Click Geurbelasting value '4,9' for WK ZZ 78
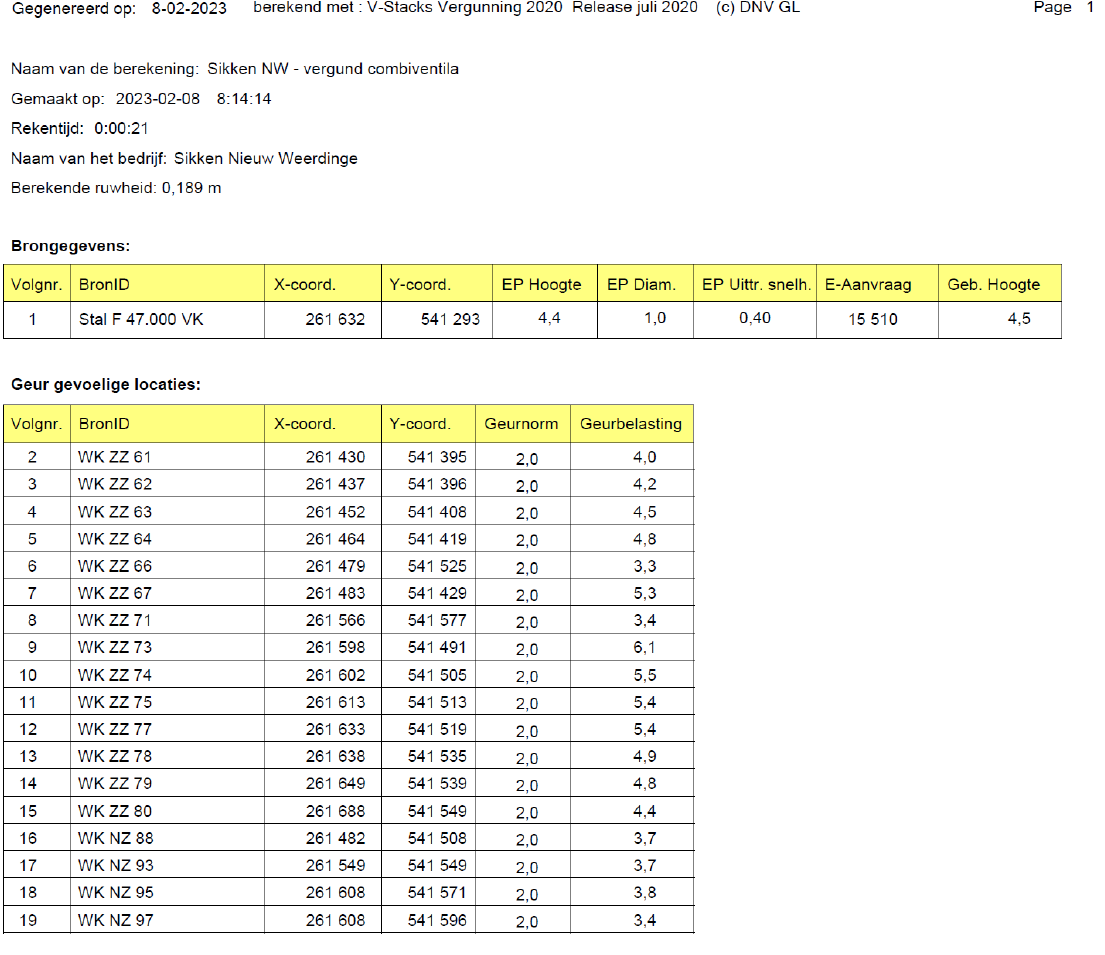This screenshot has height=955, width=1105. coord(644,756)
